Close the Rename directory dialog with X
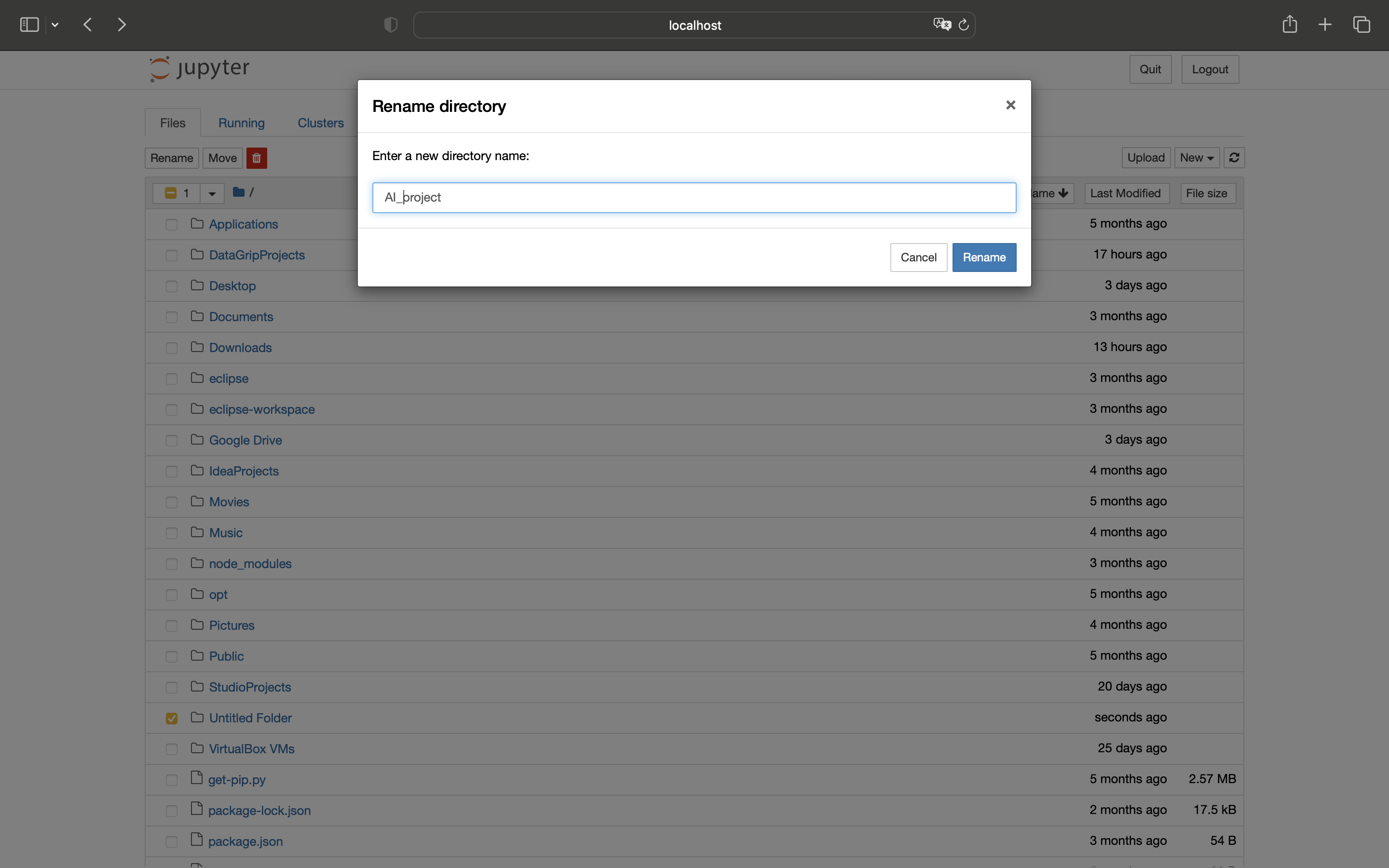Screen dimensions: 1389x868 click(1011, 105)
